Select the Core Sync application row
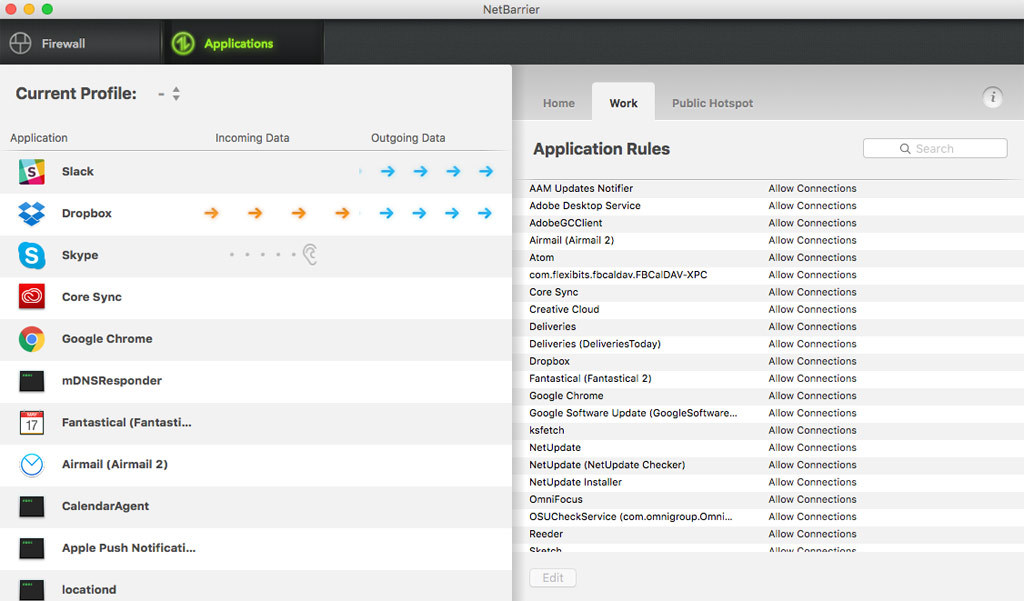 255,297
